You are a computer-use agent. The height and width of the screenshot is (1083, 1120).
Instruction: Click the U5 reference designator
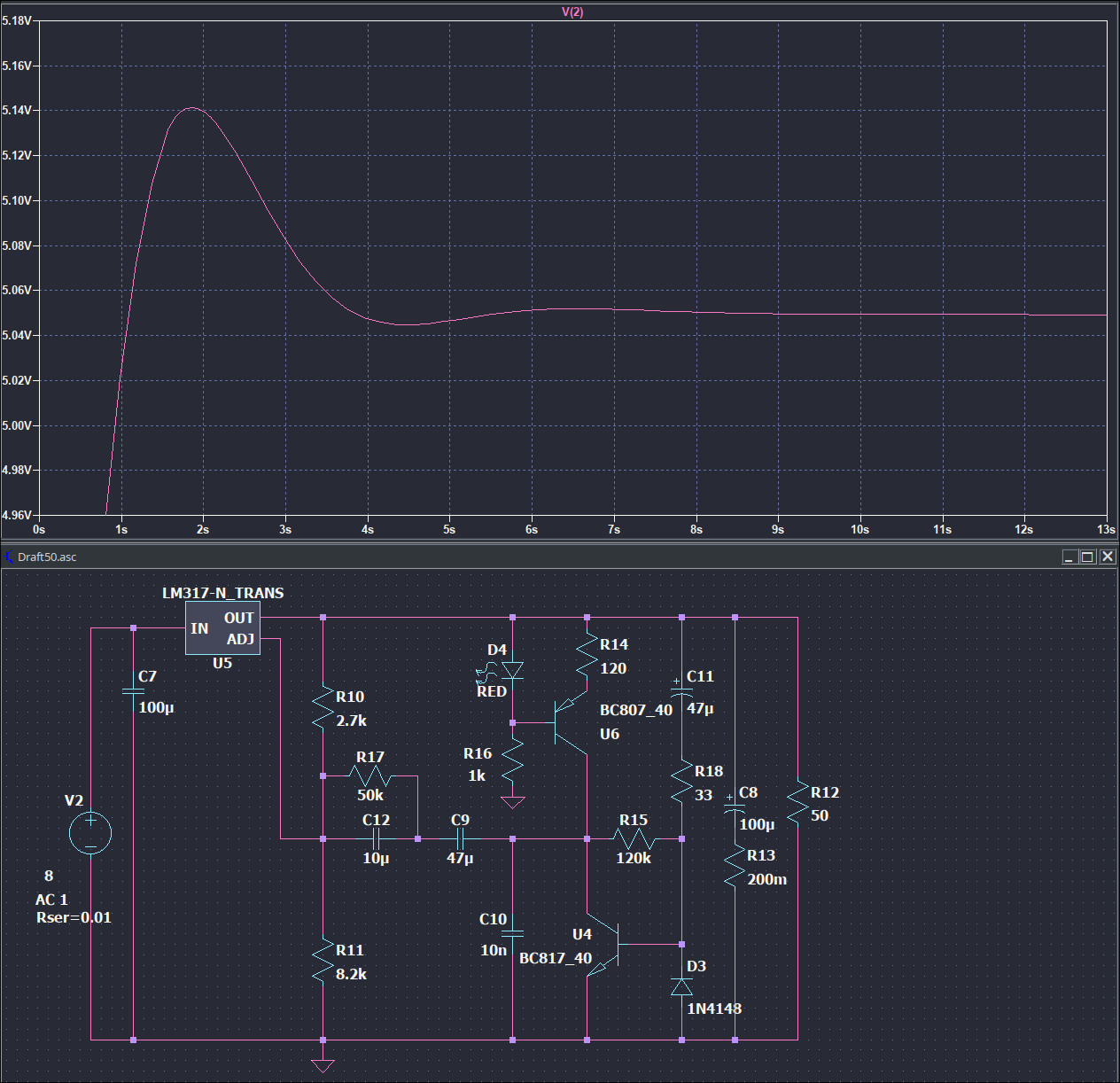(x=222, y=663)
